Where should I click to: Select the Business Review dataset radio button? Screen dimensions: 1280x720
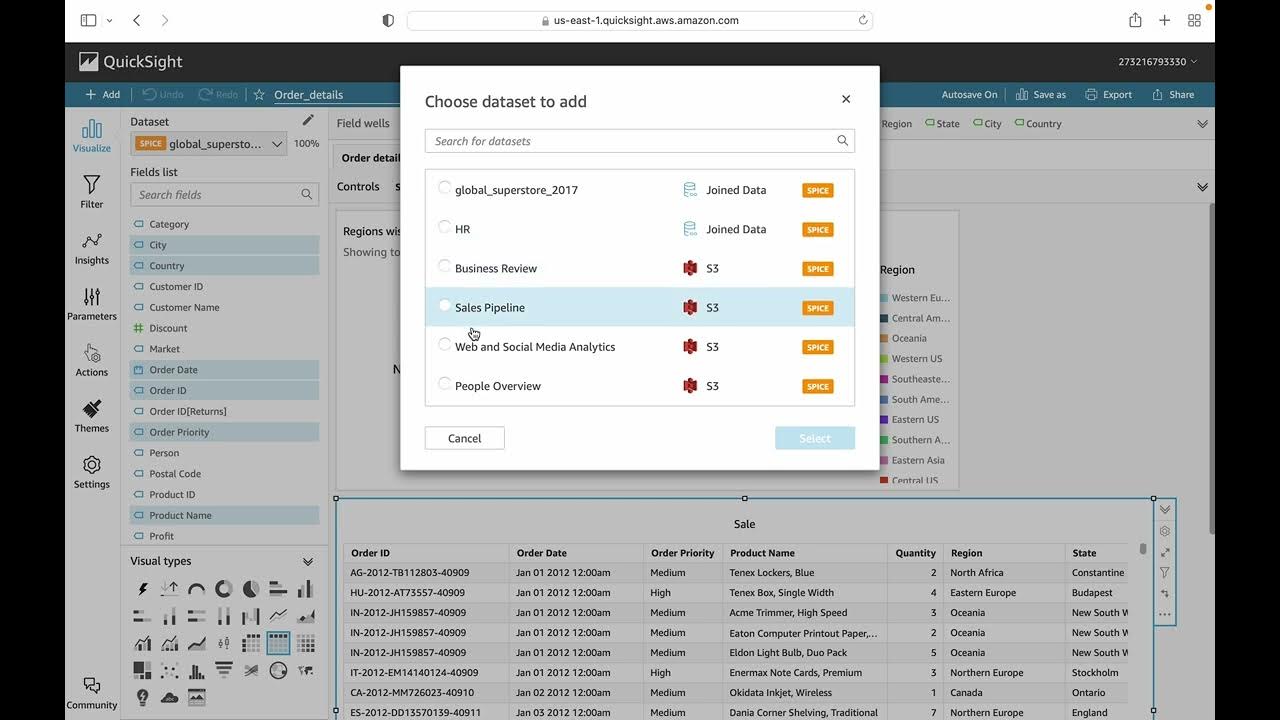point(445,266)
